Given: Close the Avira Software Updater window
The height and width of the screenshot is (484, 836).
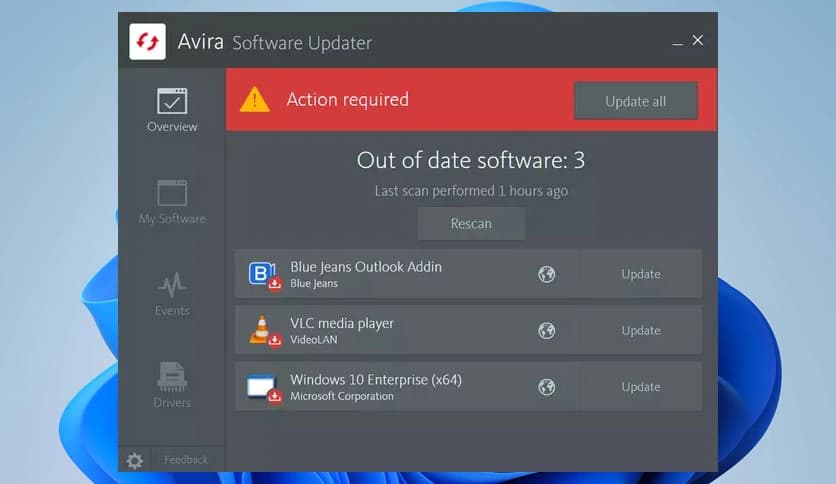Looking at the screenshot, I should 697,40.
